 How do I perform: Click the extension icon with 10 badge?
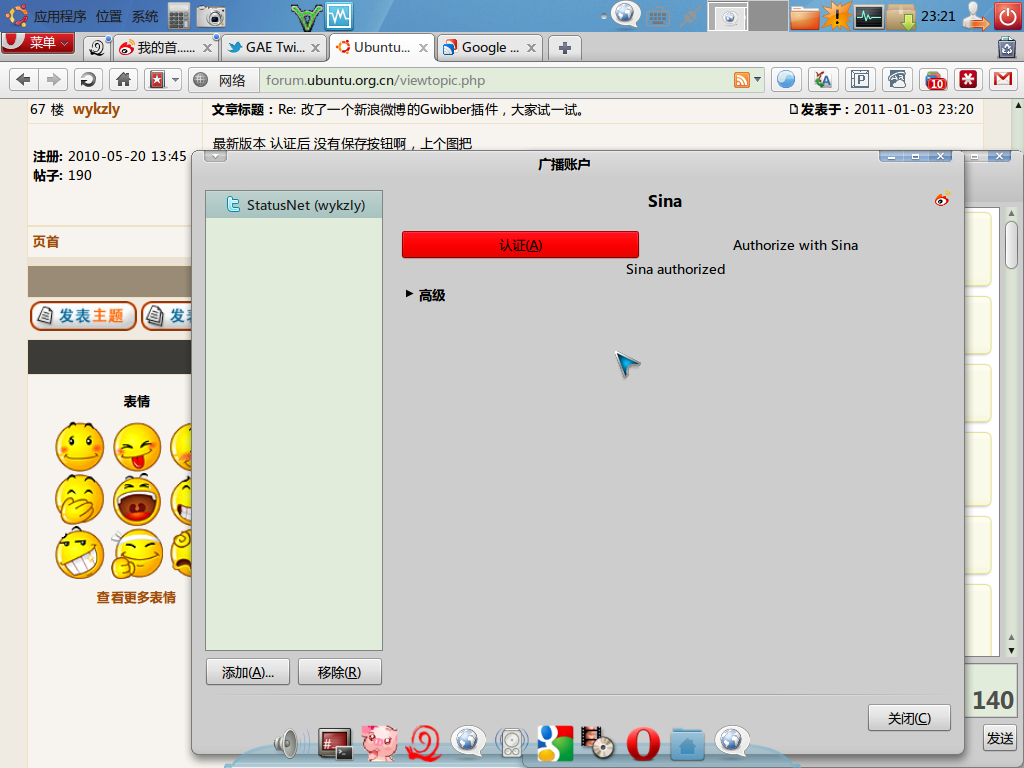934,80
